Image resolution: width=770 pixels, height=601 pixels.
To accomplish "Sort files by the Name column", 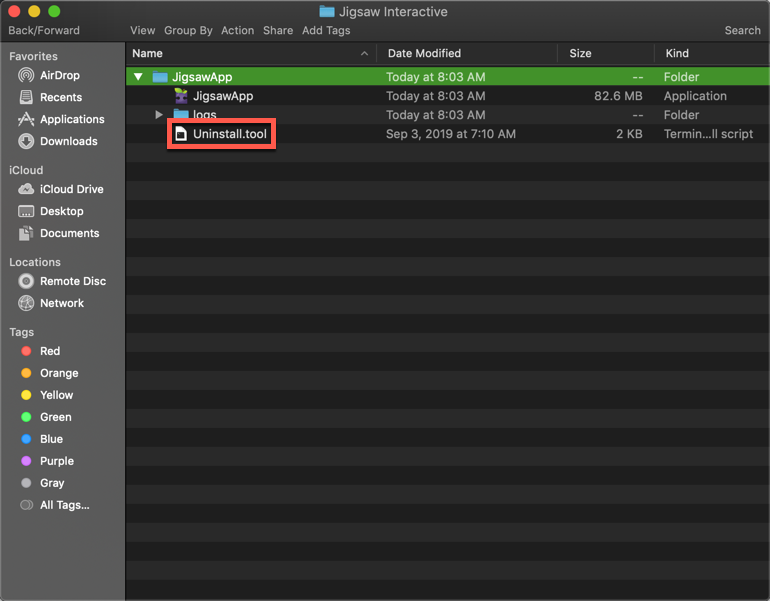I will click(x=147, y=53).
